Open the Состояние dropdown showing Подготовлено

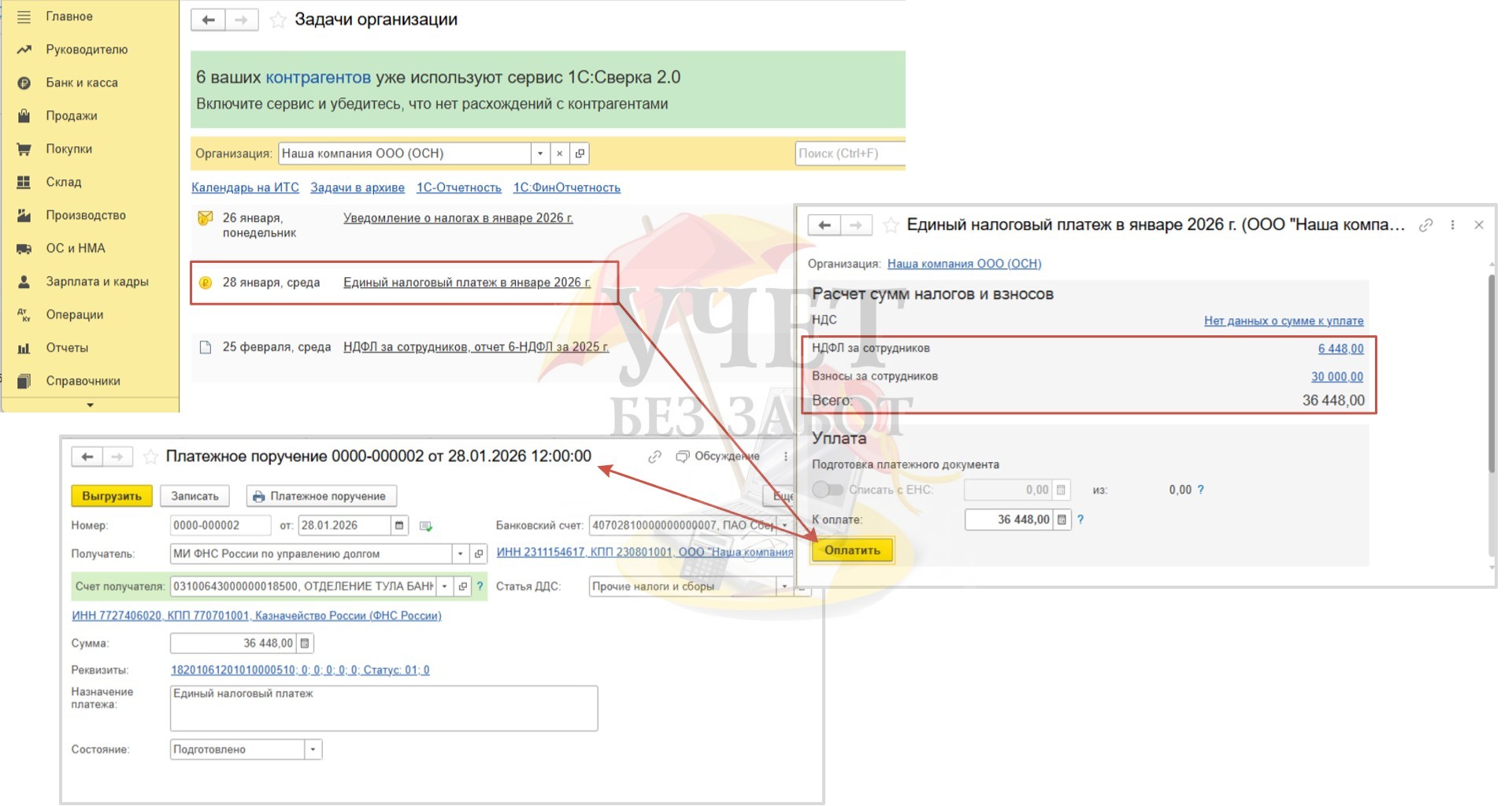pyautogui.click(x=313, y=749)
